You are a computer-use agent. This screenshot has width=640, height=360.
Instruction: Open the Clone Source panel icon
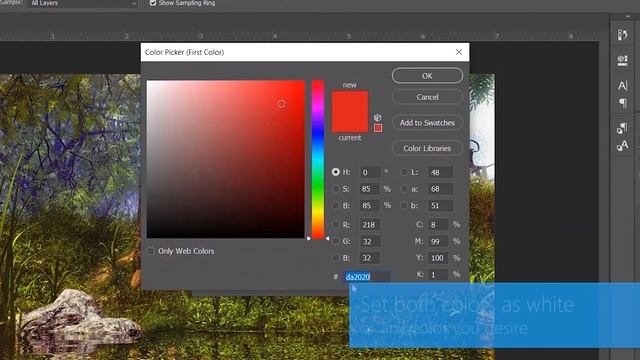(x=622, y=60)
